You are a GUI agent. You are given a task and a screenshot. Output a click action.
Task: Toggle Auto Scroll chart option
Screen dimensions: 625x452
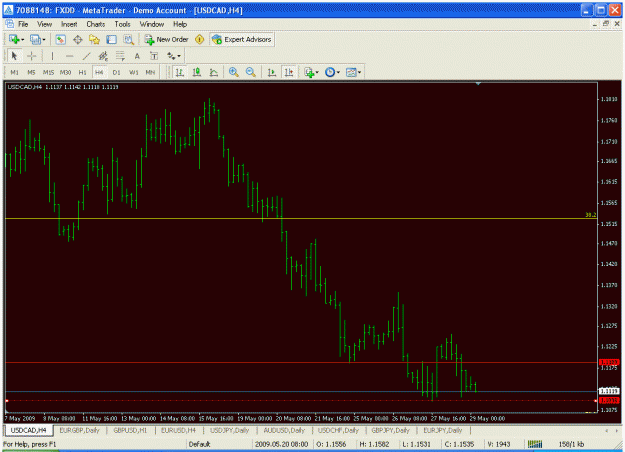[x=271, y=72]
